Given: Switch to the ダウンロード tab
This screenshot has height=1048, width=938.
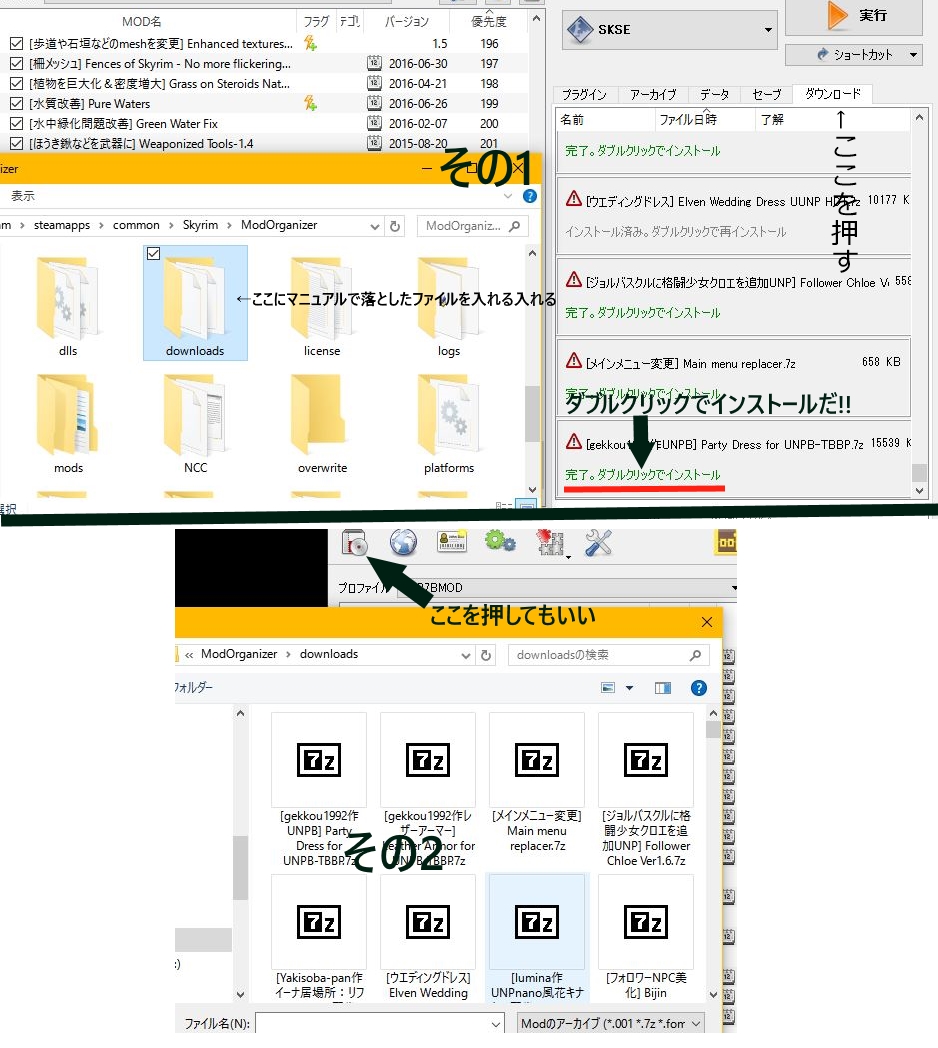Looking at the screenshot, I should pyautogui.click(x=832, y=94).
